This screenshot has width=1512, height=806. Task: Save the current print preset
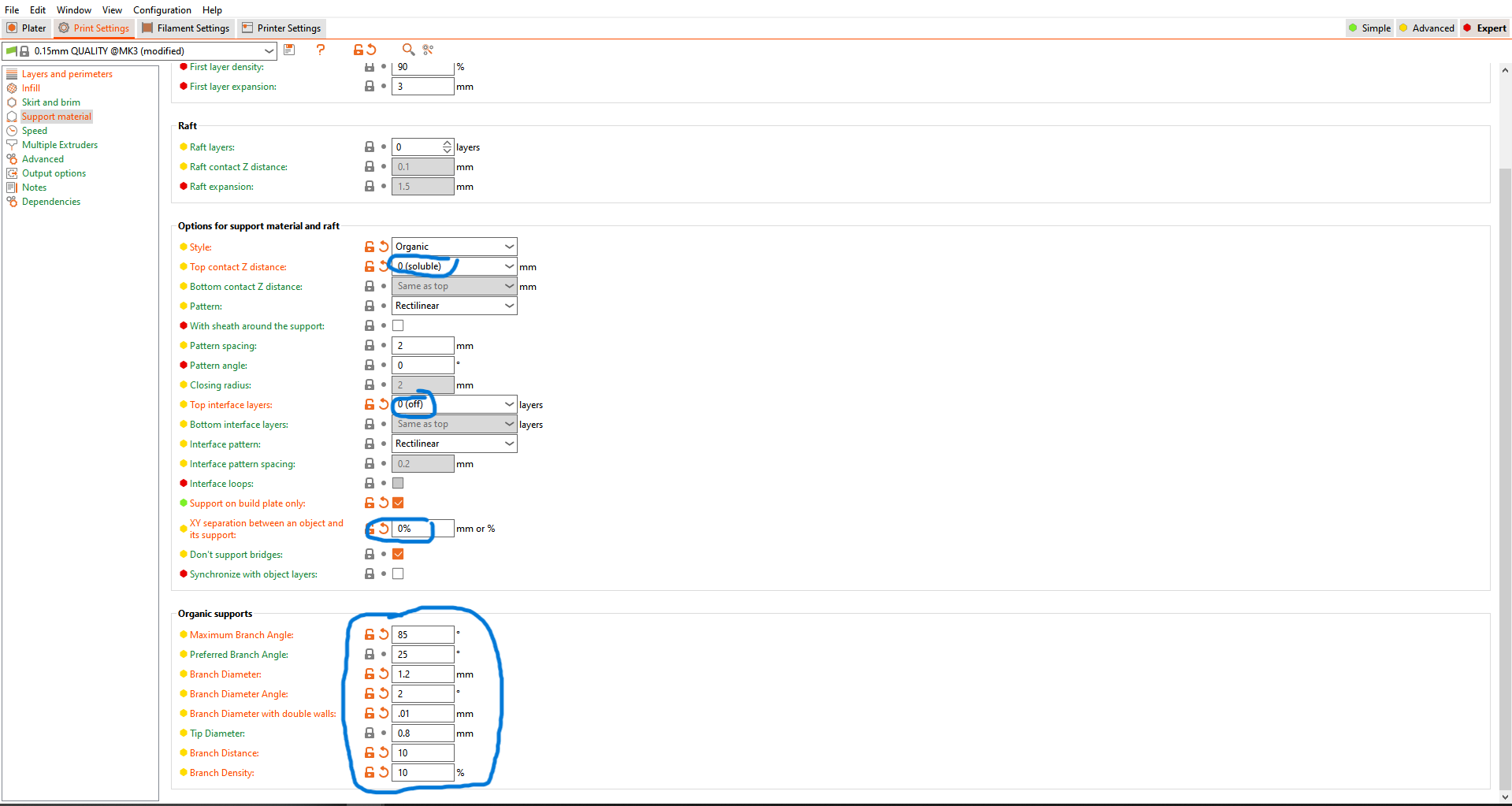(289, 50)
